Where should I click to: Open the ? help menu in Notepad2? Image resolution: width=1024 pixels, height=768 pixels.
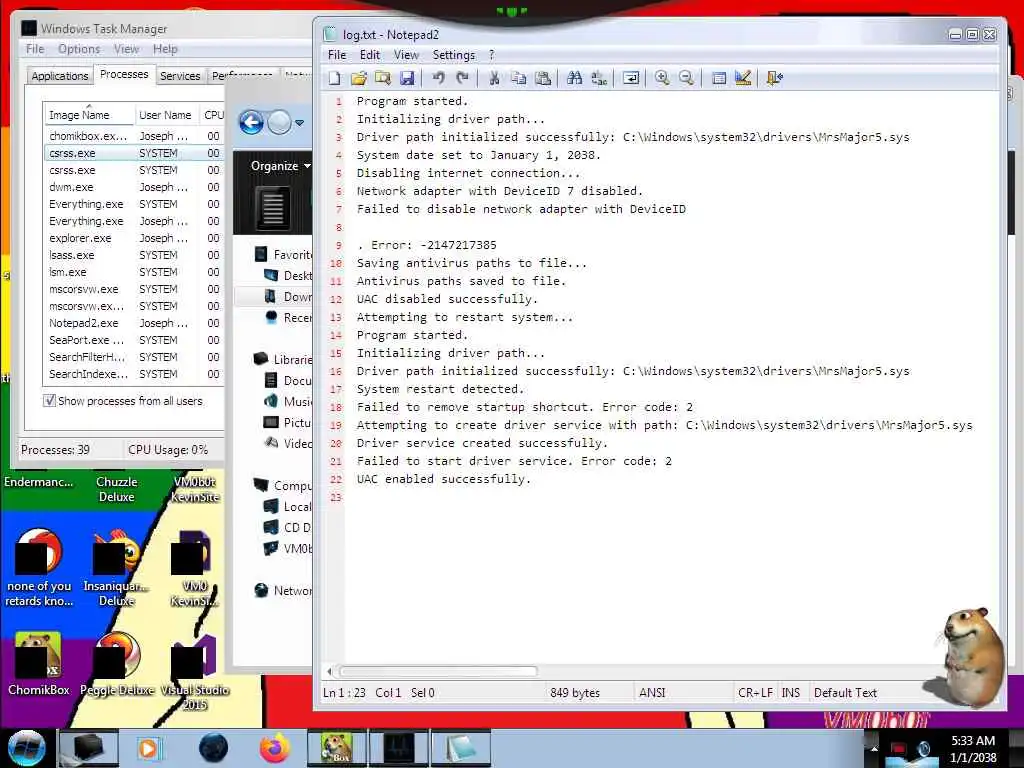pyautogui.click(x=492, y=55)
